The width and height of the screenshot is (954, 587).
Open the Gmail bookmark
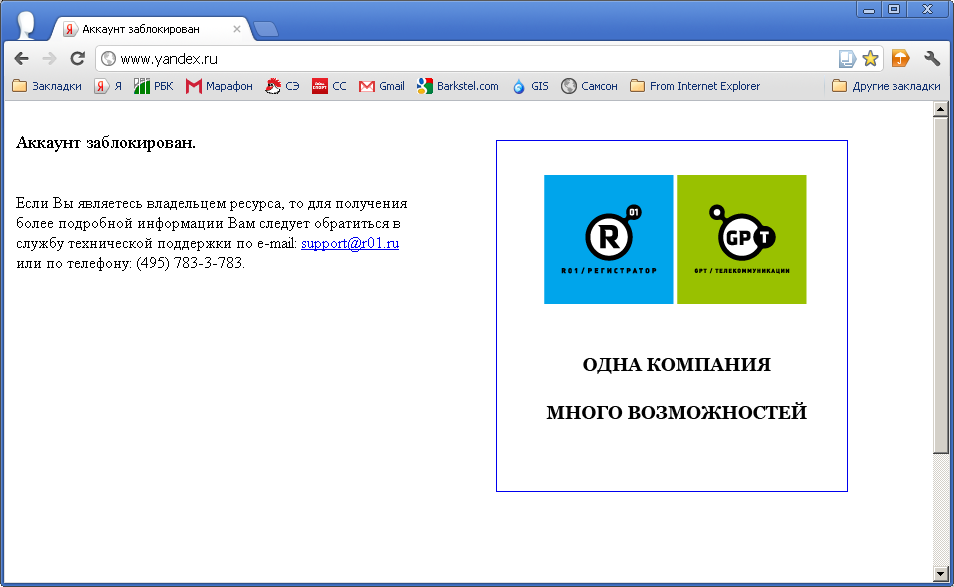pyautogui.click(x=381, y=86)
